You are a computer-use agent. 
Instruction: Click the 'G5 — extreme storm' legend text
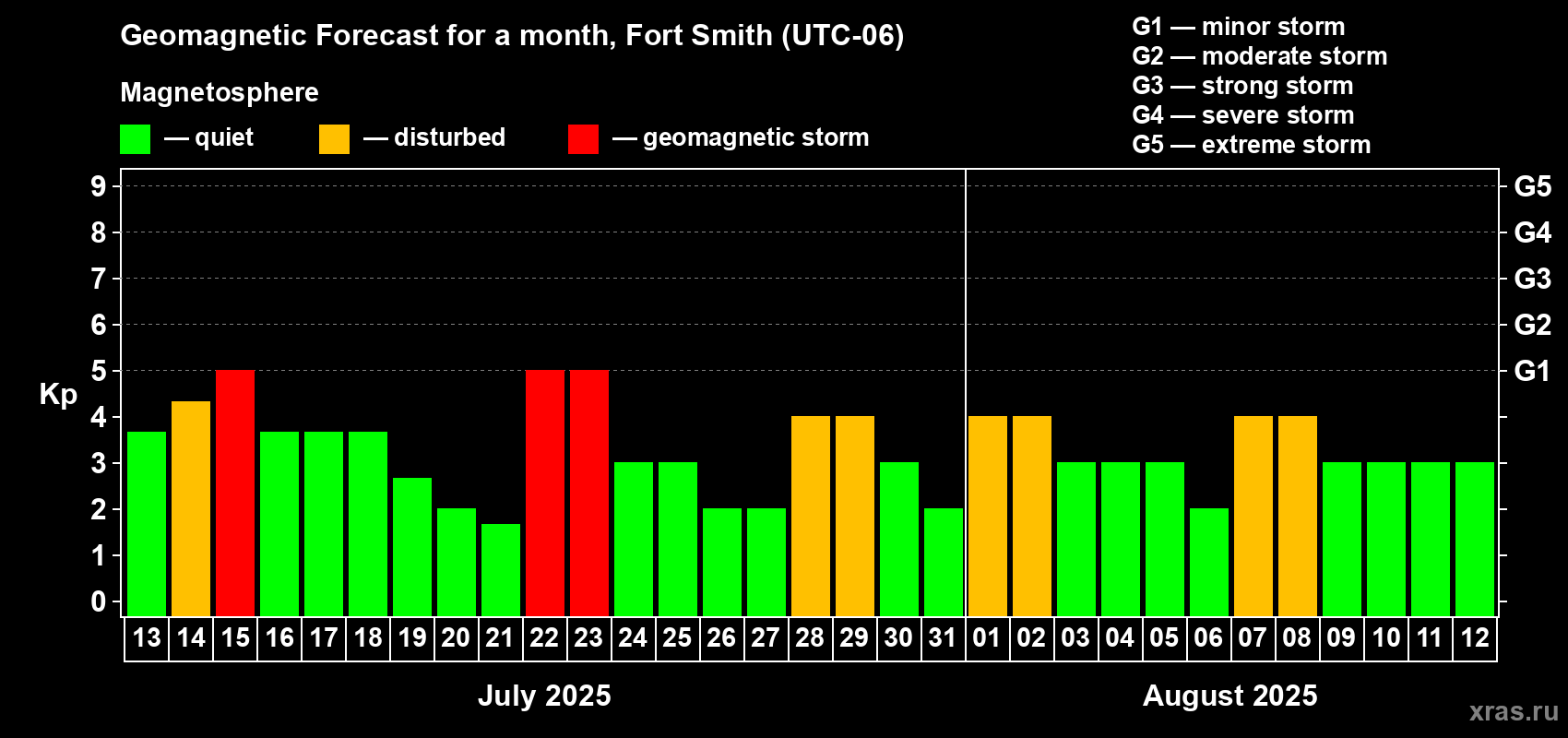pyautogui.click(x=1252, y=145)
